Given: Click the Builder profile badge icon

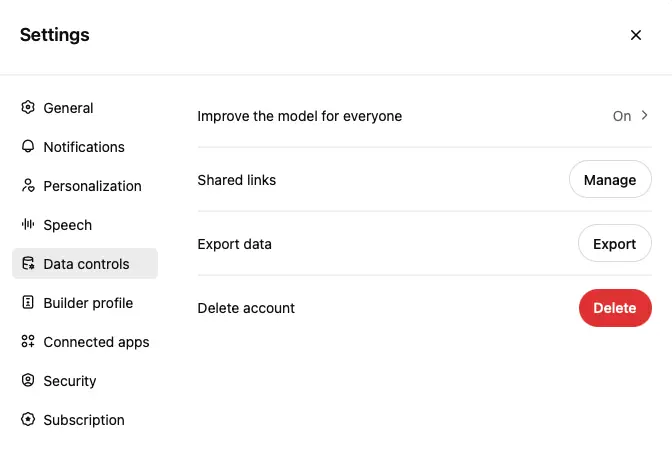Looking at the screenshot, I should (x=28, y=303).
